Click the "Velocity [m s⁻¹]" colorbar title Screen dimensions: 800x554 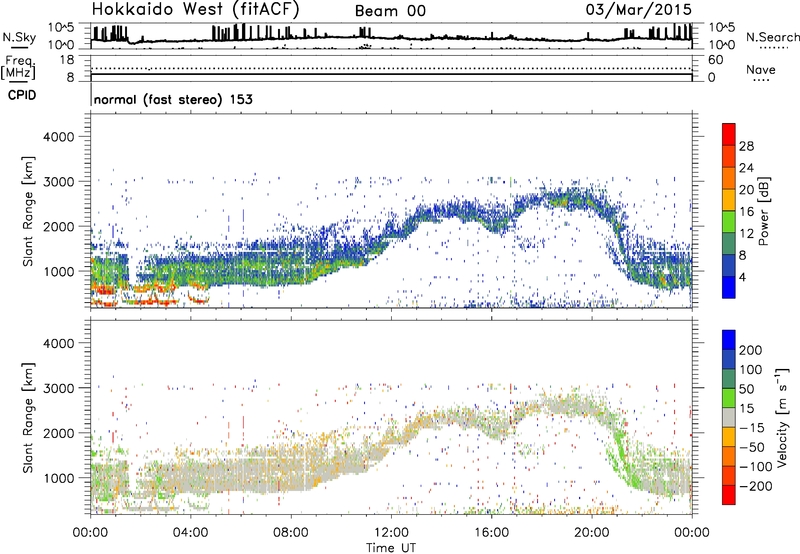pos(782,417)
